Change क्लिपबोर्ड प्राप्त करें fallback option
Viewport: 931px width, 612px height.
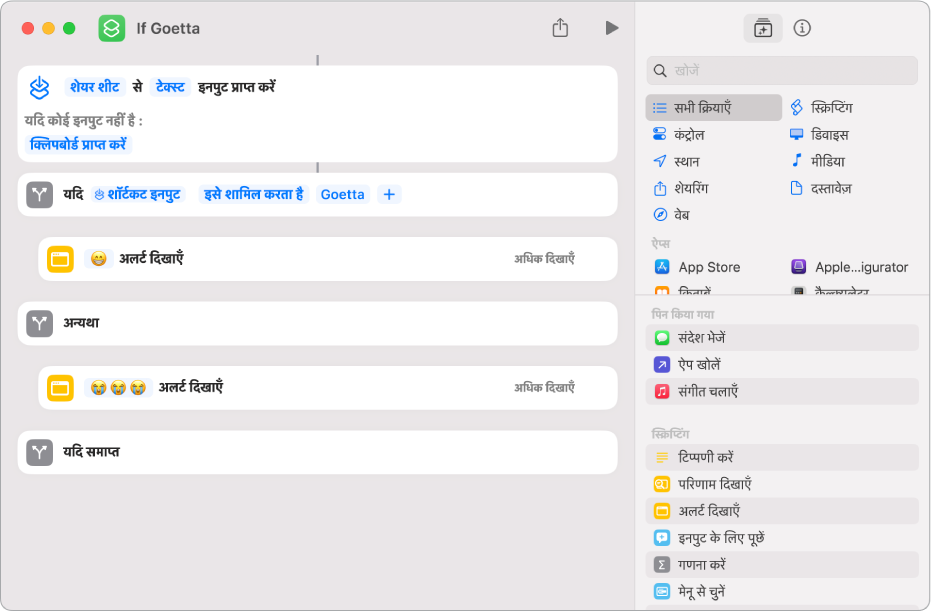click(78, 144)
